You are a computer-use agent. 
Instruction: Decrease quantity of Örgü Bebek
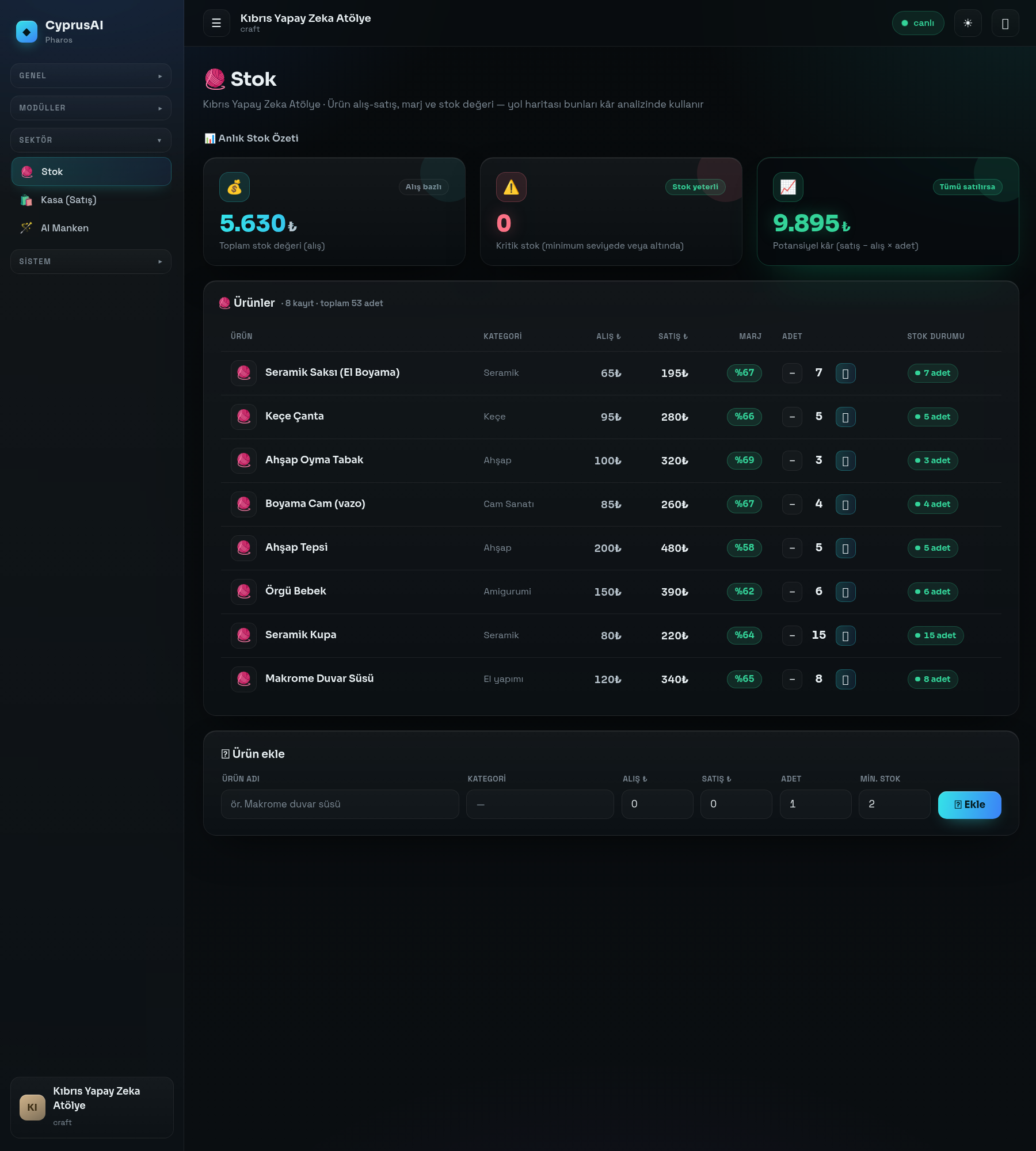(792, 592)
